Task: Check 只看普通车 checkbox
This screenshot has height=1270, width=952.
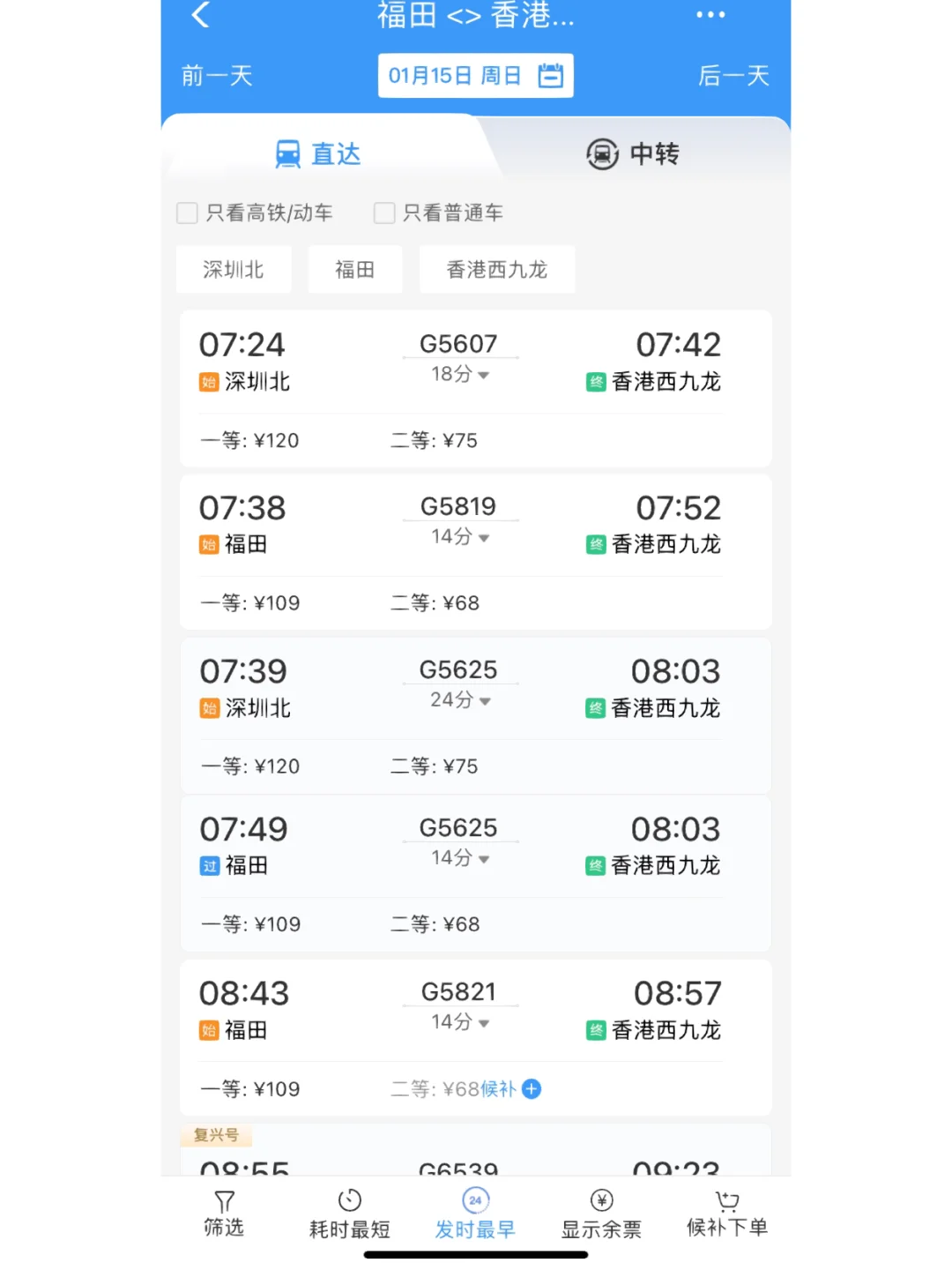Action: point(384,213)
